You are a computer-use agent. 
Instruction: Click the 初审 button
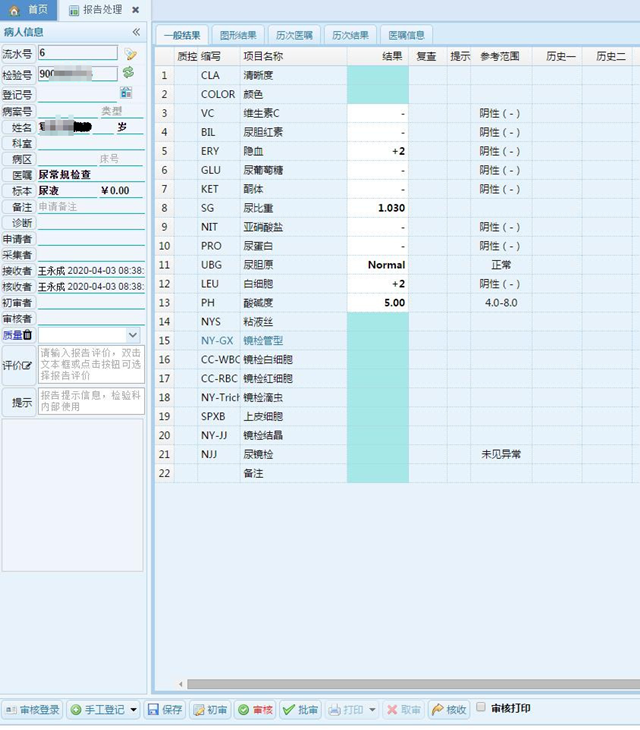[210, 710]
